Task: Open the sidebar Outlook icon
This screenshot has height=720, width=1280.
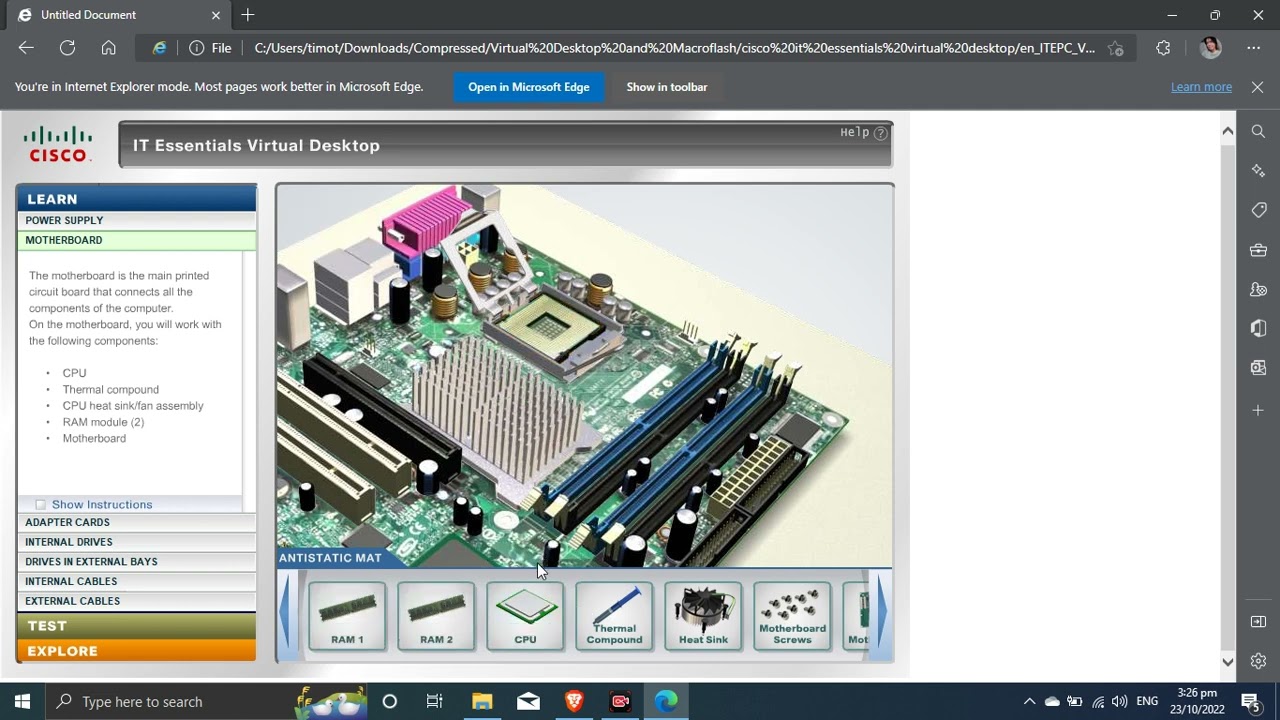Action: pyautogui.click(x=1258, y=367)
